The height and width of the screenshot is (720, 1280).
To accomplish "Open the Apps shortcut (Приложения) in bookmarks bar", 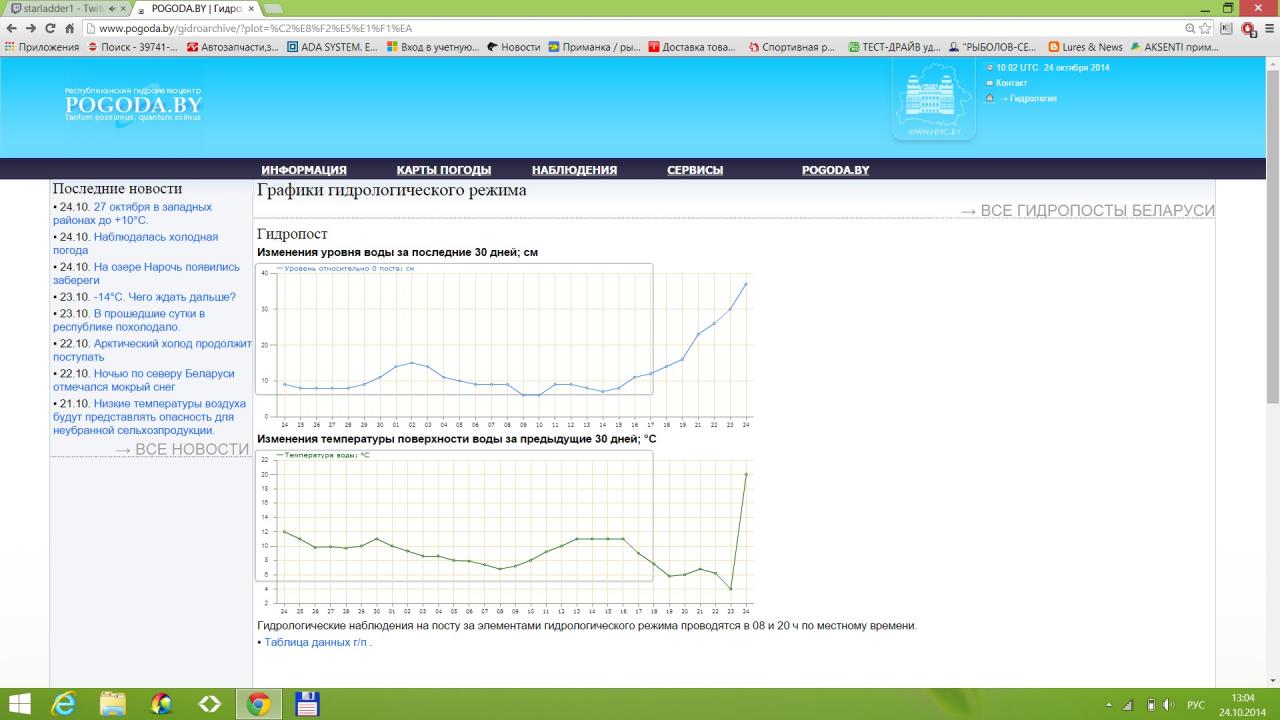I will click(42, 47).
